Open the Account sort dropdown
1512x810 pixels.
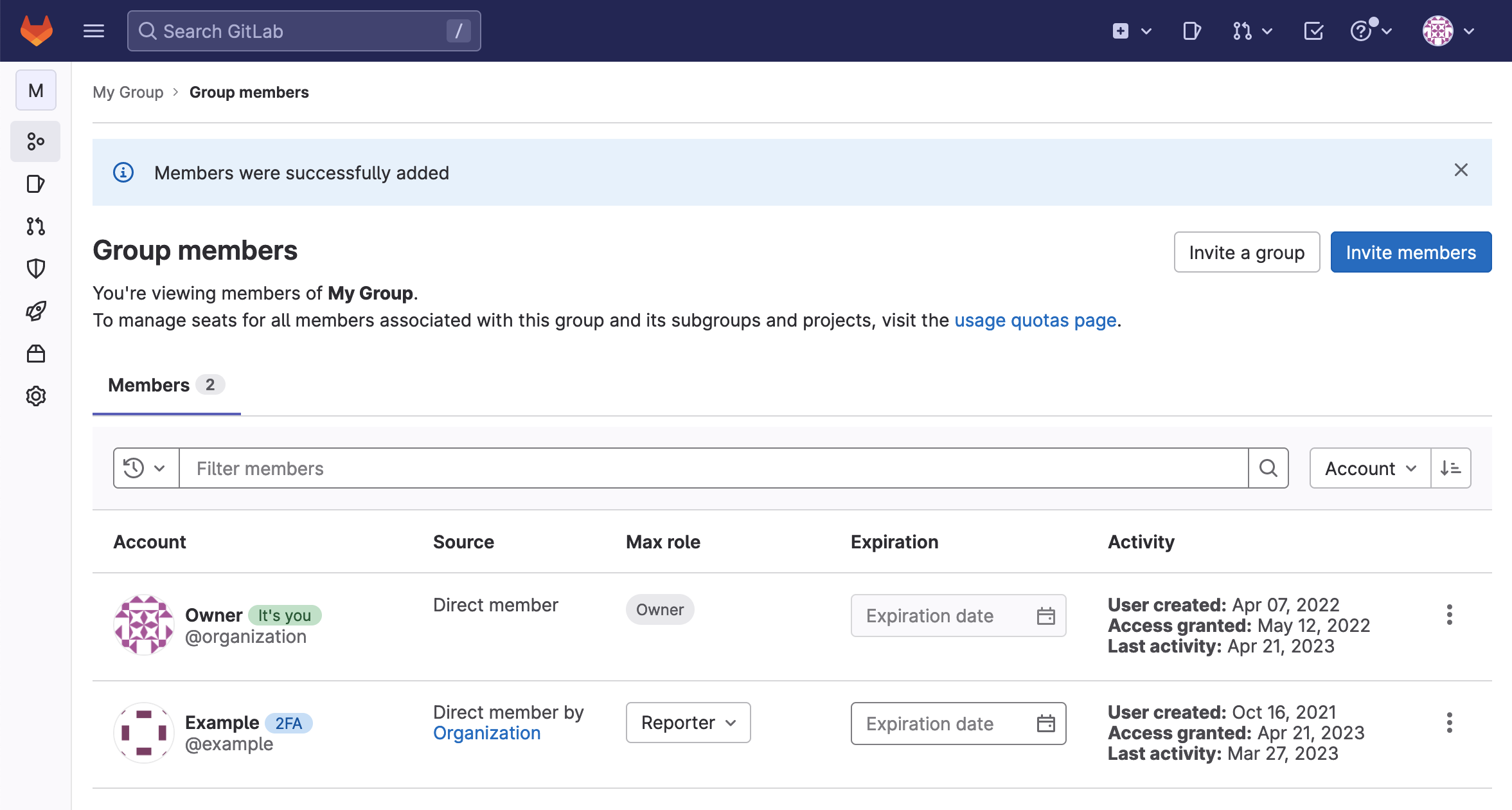coord(1370,468)
